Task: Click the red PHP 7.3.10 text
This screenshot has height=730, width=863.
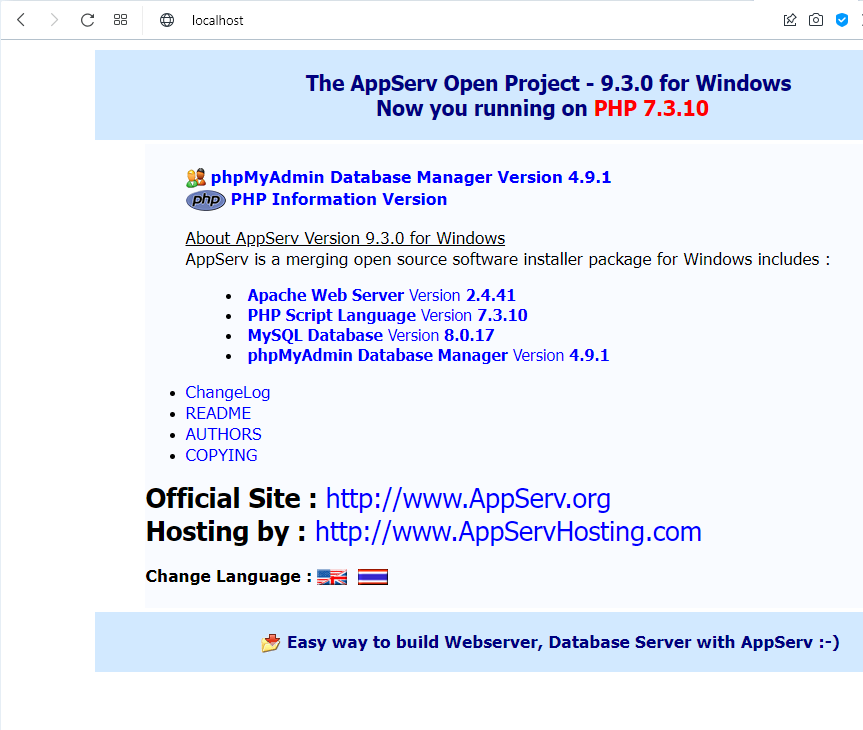Action: tap(651, 108)
